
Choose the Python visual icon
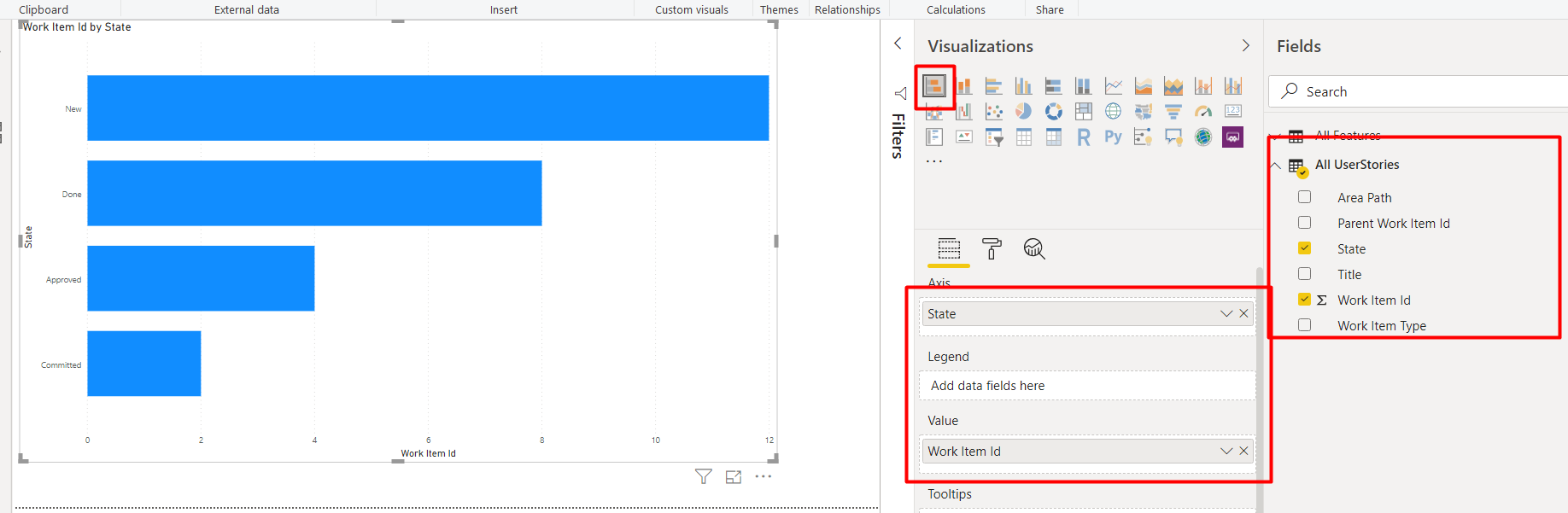1113,137
